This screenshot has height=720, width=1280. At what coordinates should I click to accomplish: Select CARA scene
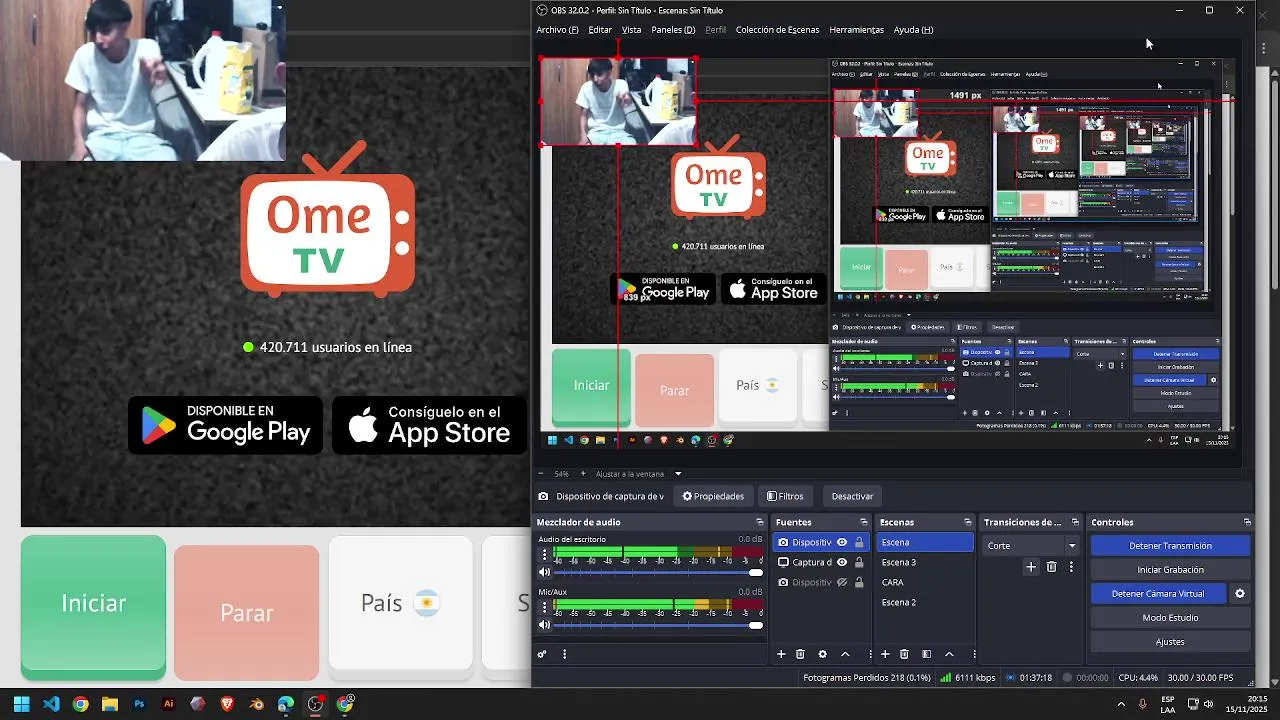(924, 582)
